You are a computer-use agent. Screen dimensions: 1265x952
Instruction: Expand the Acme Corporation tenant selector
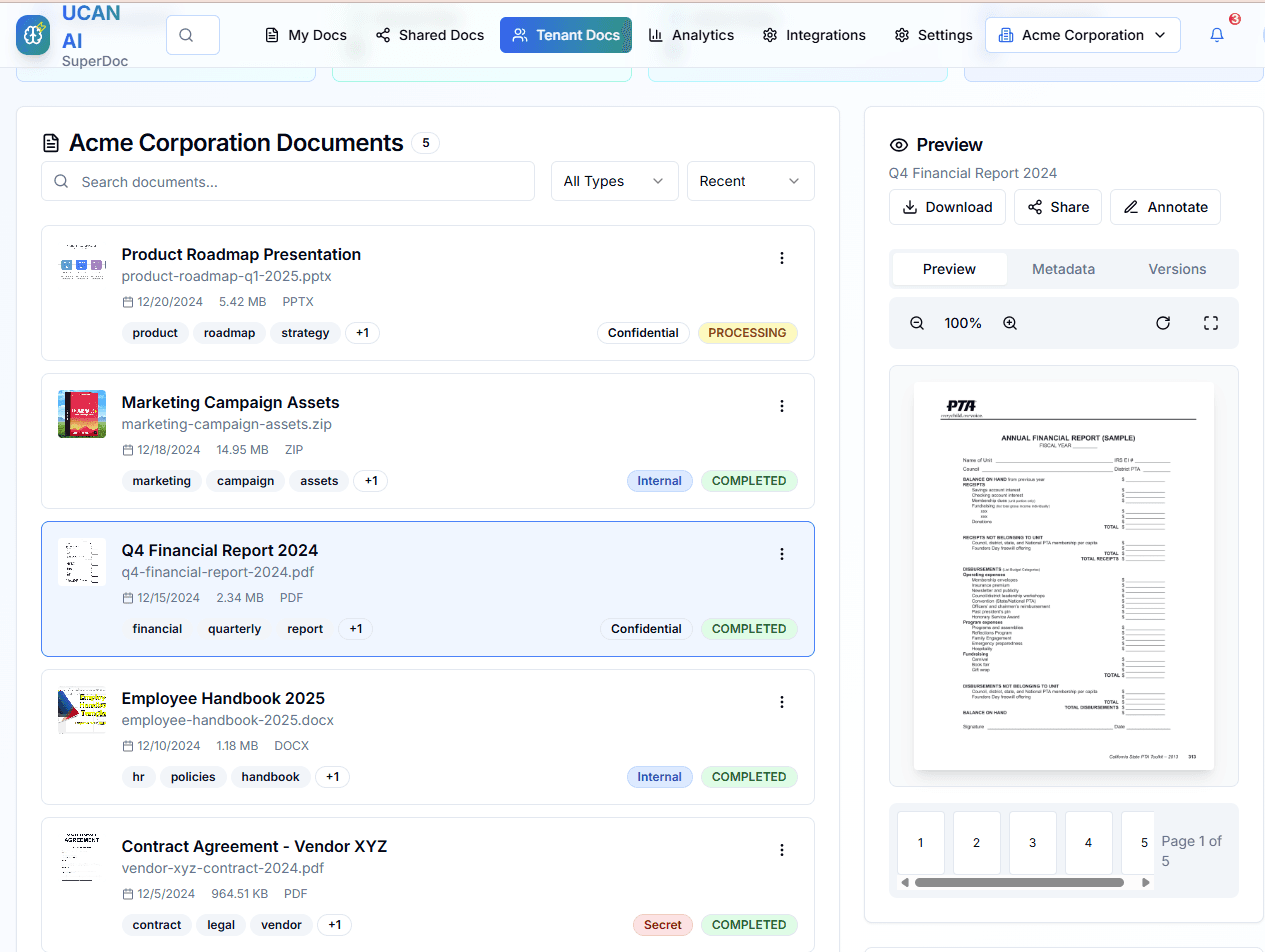click(x=1082, y=35)
